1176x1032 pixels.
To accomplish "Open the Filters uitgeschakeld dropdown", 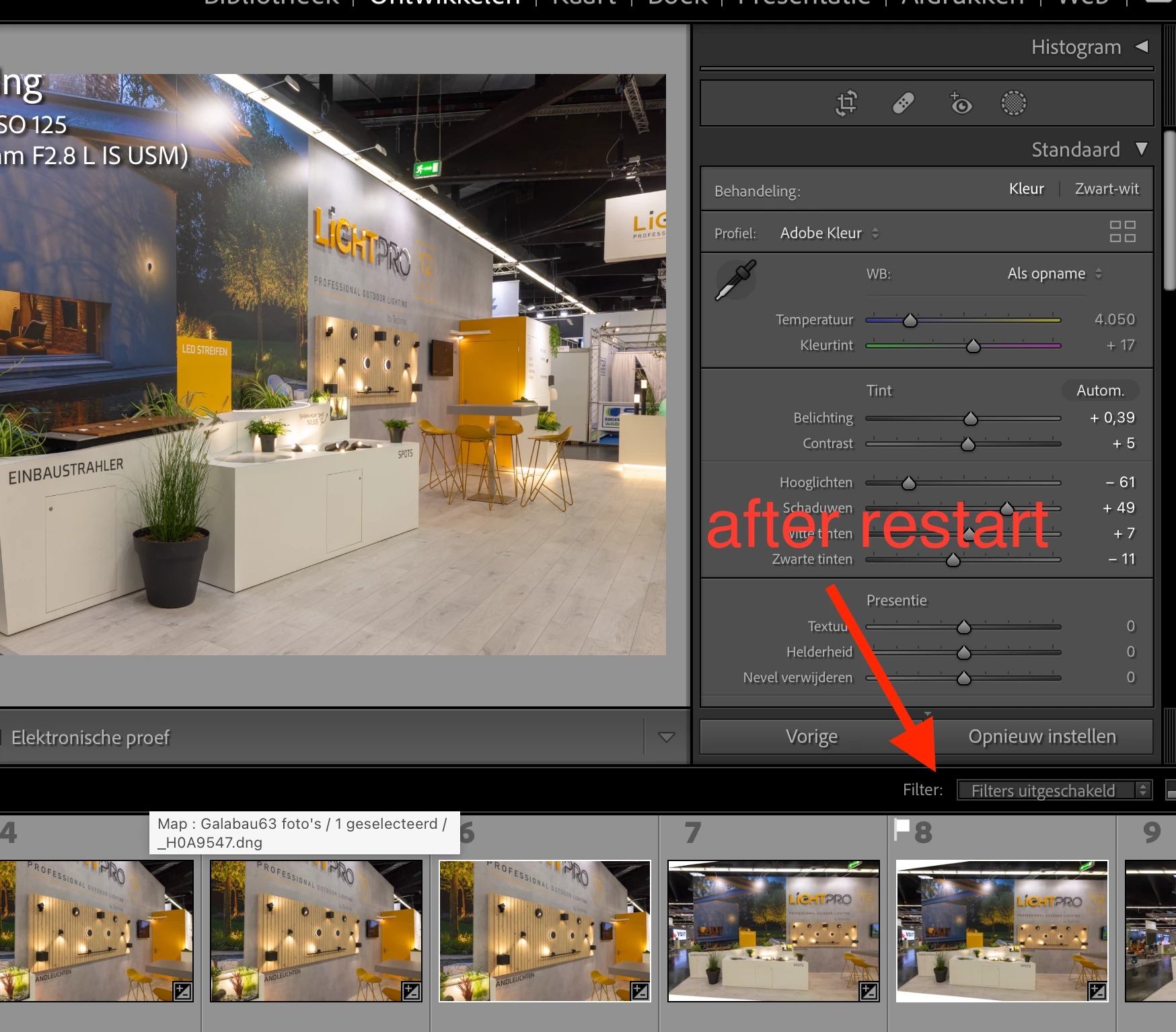I will tap(1054, 790).
